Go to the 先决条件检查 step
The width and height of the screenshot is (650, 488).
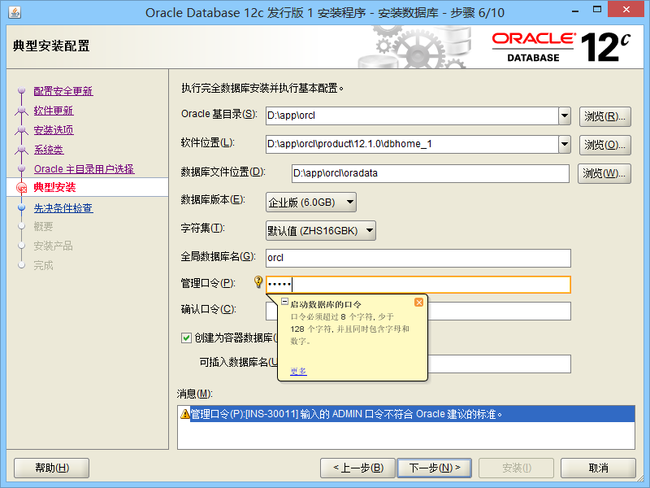[63, 208]
